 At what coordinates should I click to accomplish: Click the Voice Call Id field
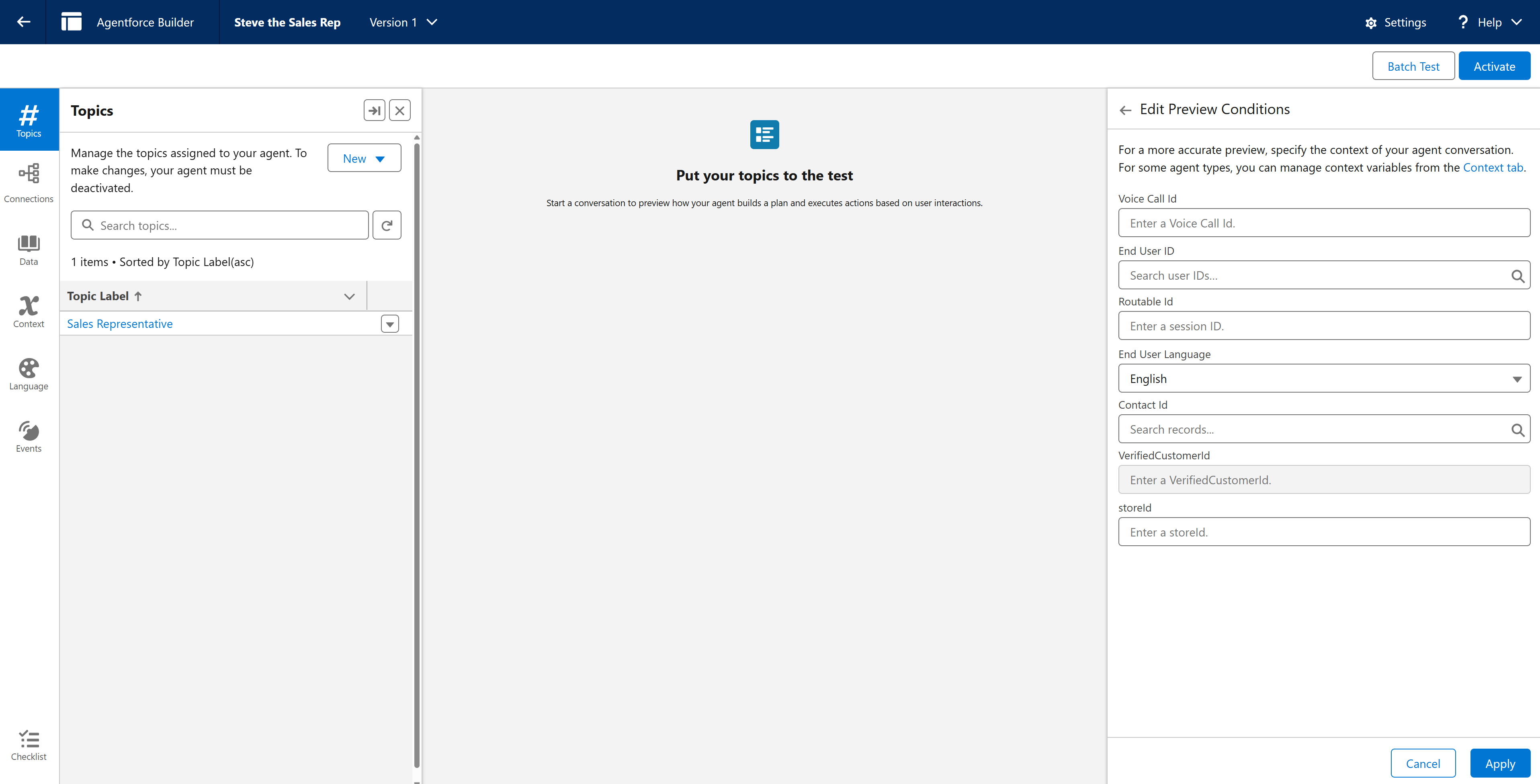[1323, 223]
